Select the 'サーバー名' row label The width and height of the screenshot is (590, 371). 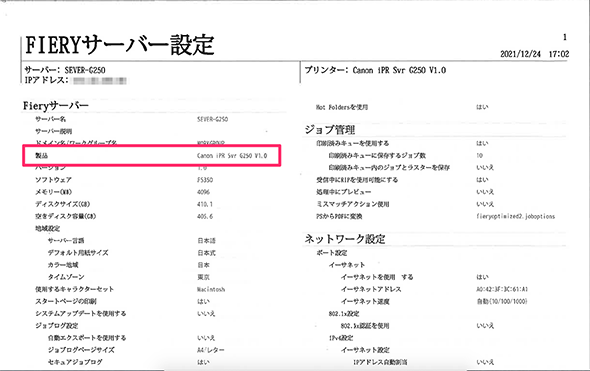[50, 119]
